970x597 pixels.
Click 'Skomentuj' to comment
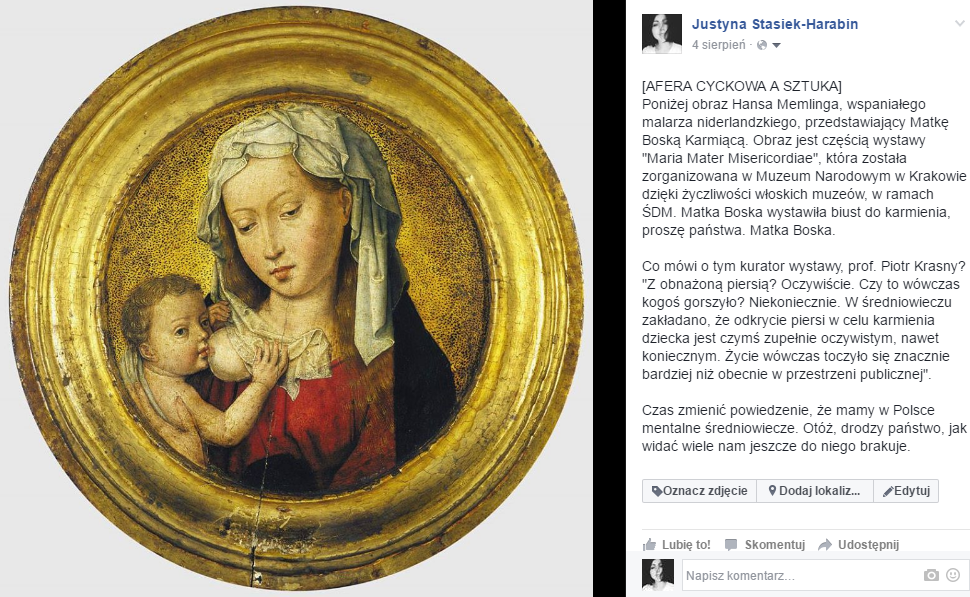765,544
